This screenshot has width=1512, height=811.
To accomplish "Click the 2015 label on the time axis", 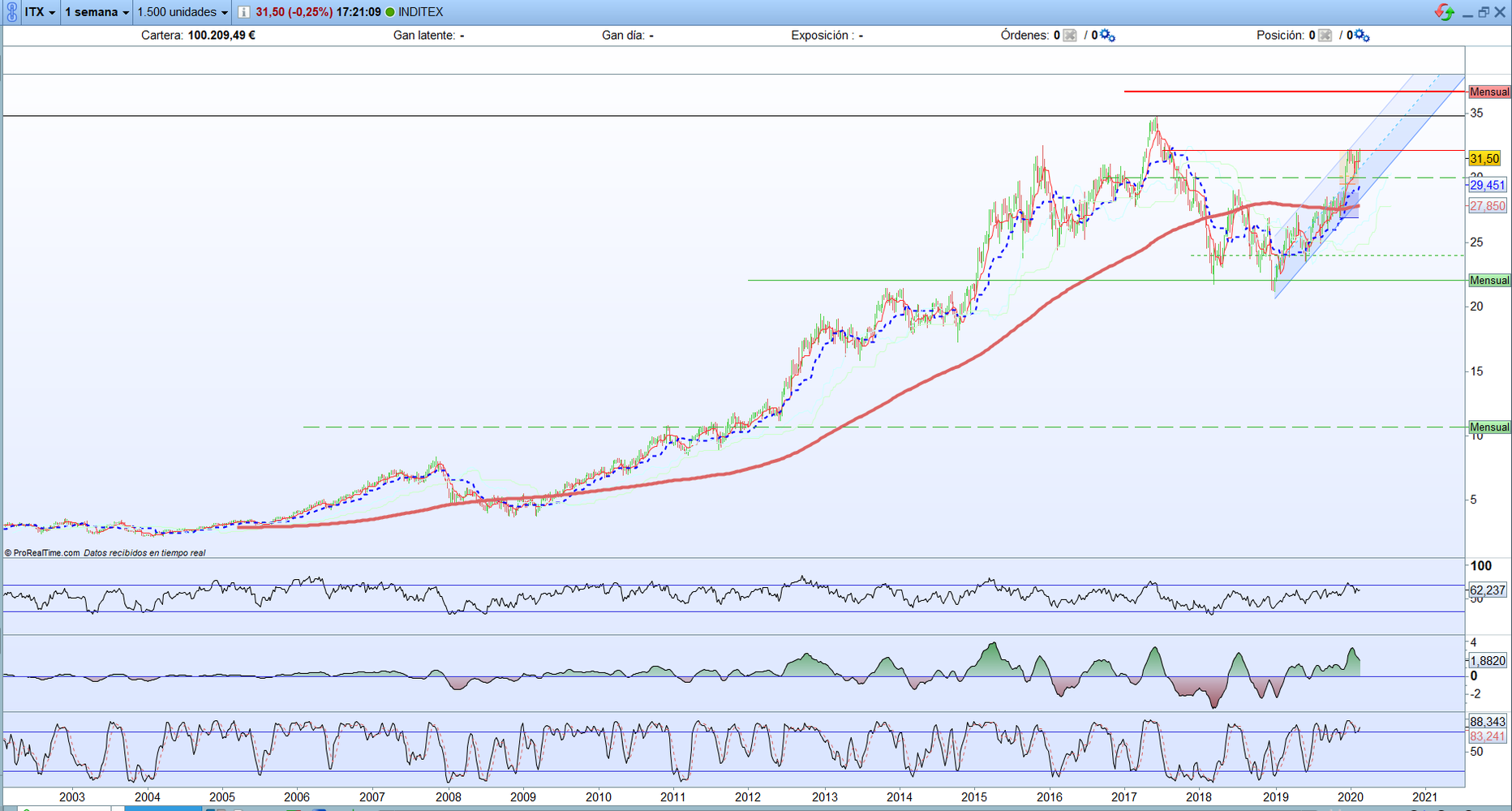I will tap(973, 797).
